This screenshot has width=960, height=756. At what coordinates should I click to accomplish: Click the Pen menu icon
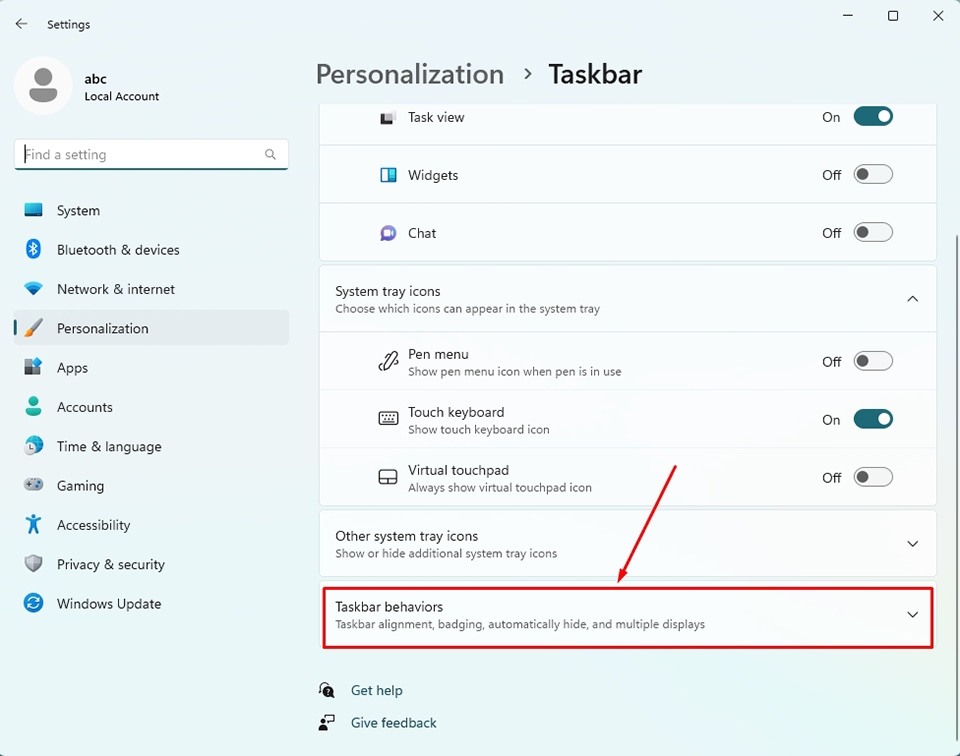(x=388, y=362)
